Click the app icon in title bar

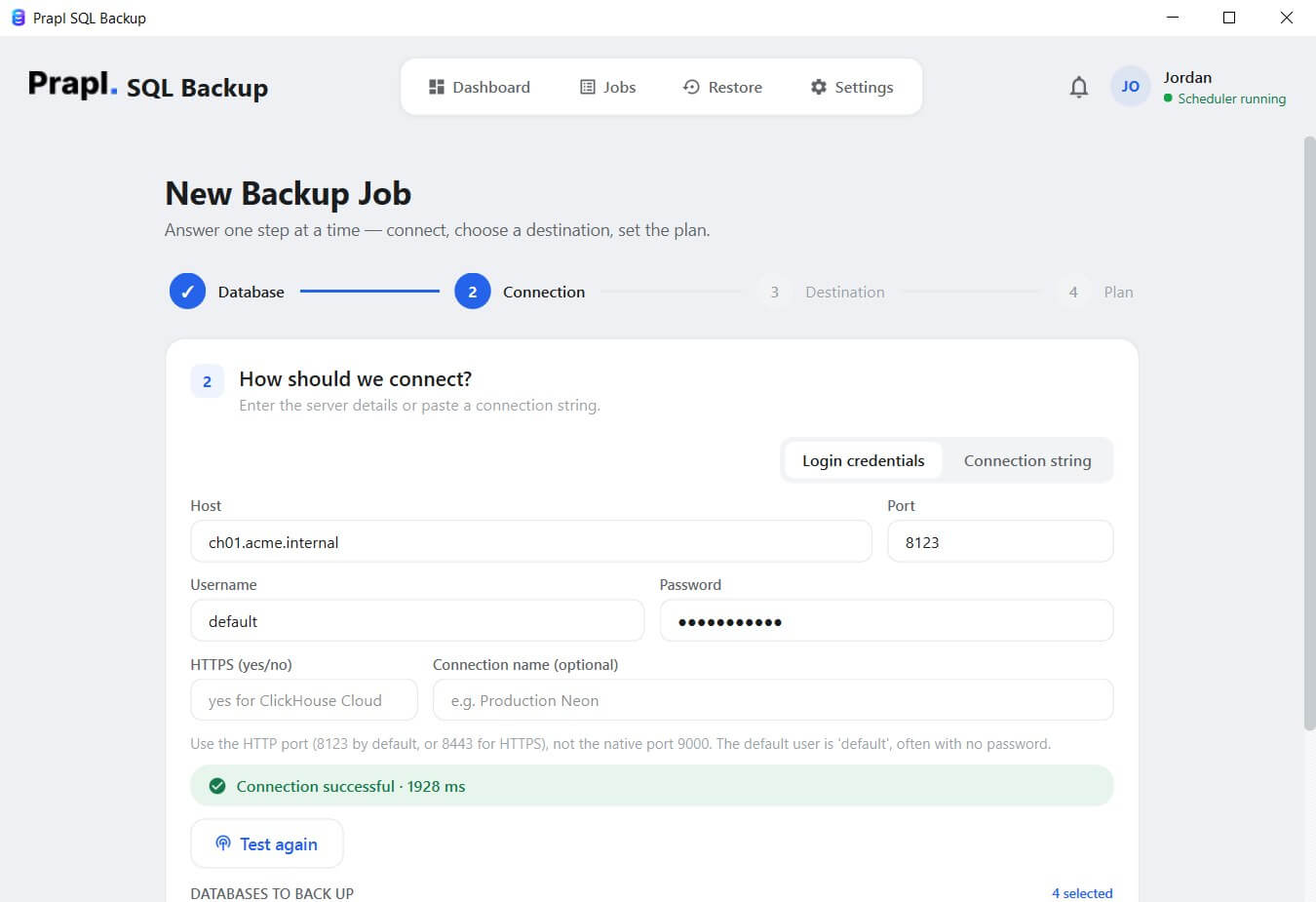[18, 18]
